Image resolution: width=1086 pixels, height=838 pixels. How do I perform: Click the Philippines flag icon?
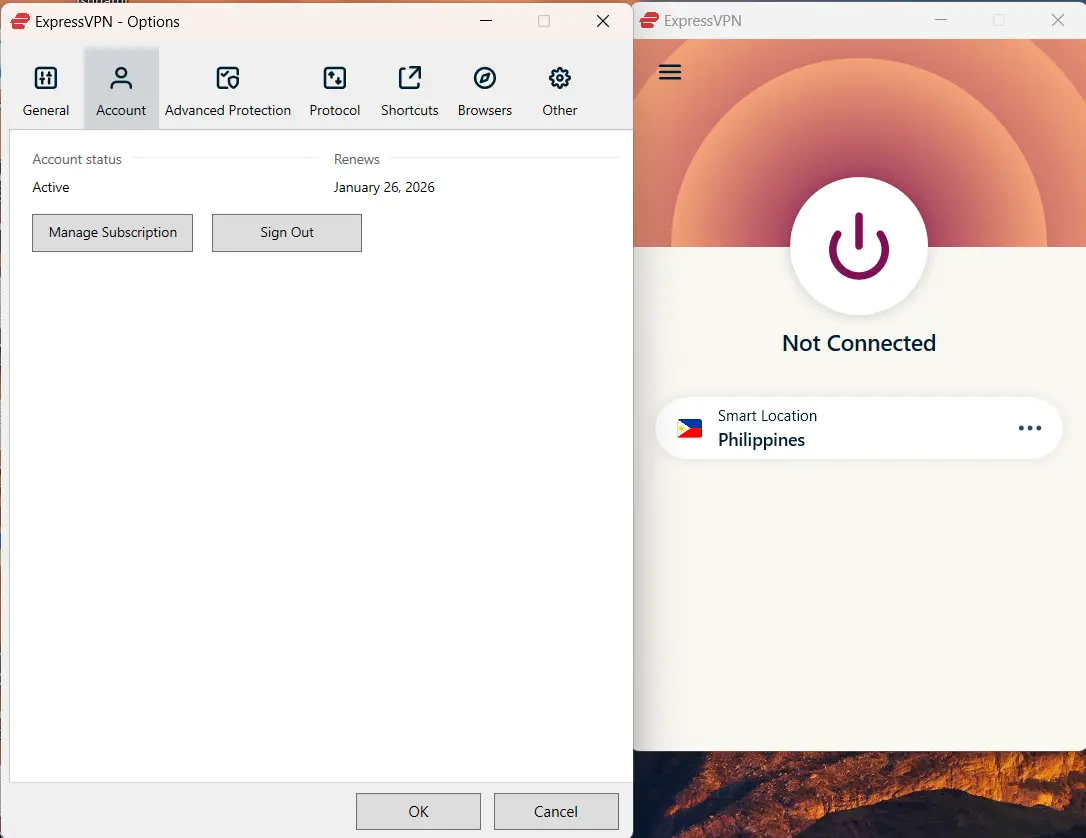690,429
